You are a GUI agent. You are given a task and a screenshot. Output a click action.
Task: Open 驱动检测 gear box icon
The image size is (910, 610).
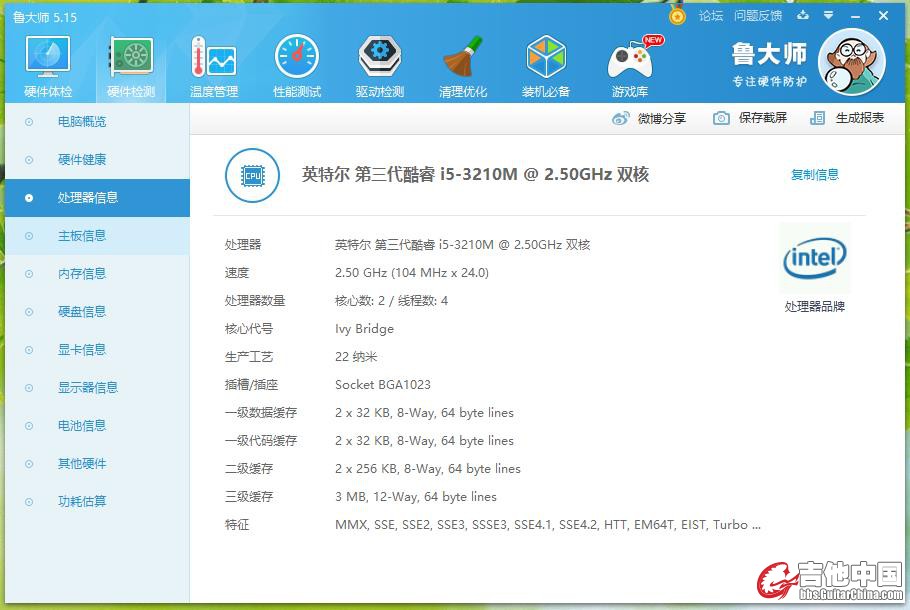point(380,56)
